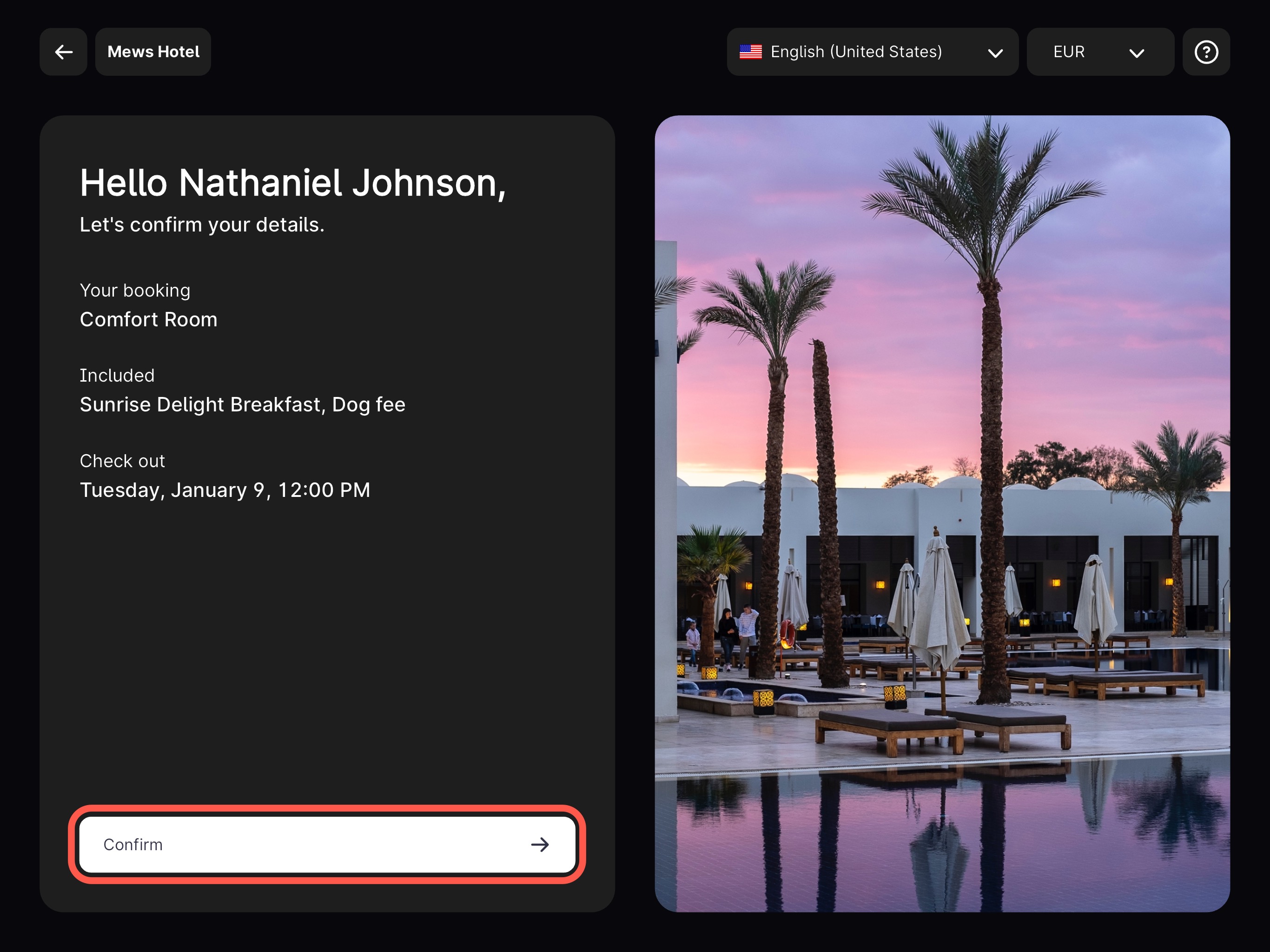Click the Check out label
The image size is (1270, 952).
[122, 461]
